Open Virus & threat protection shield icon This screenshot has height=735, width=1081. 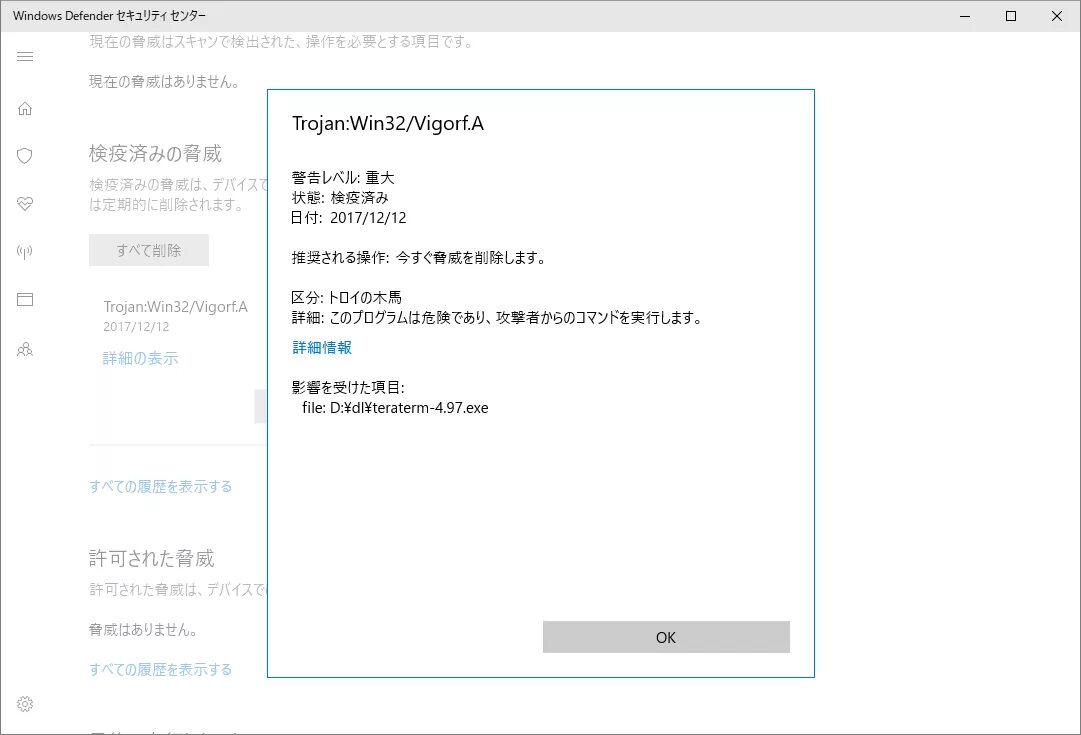[25, 156]
